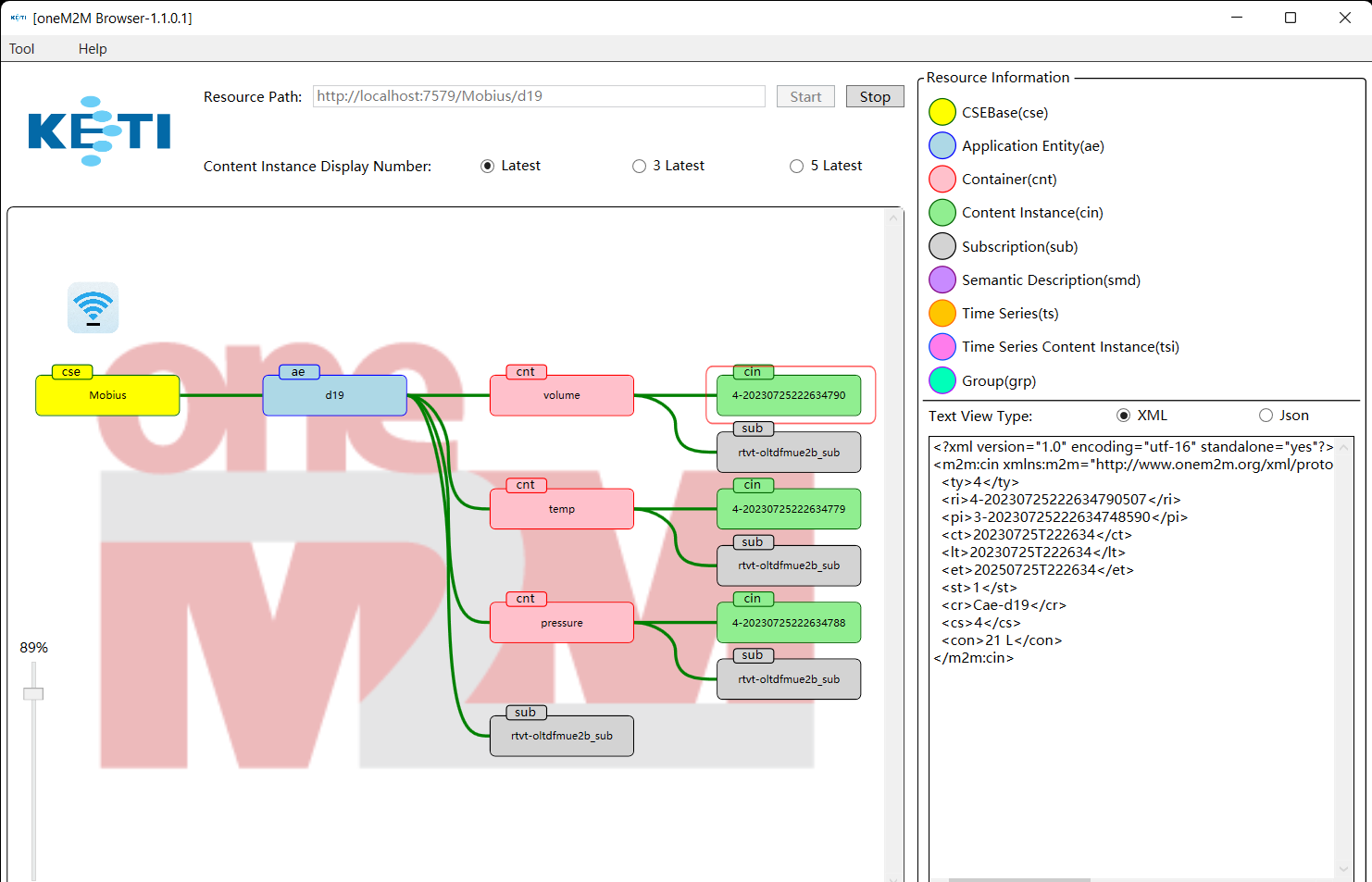Click the yellow CSEBase legend circle

point(942,112)
